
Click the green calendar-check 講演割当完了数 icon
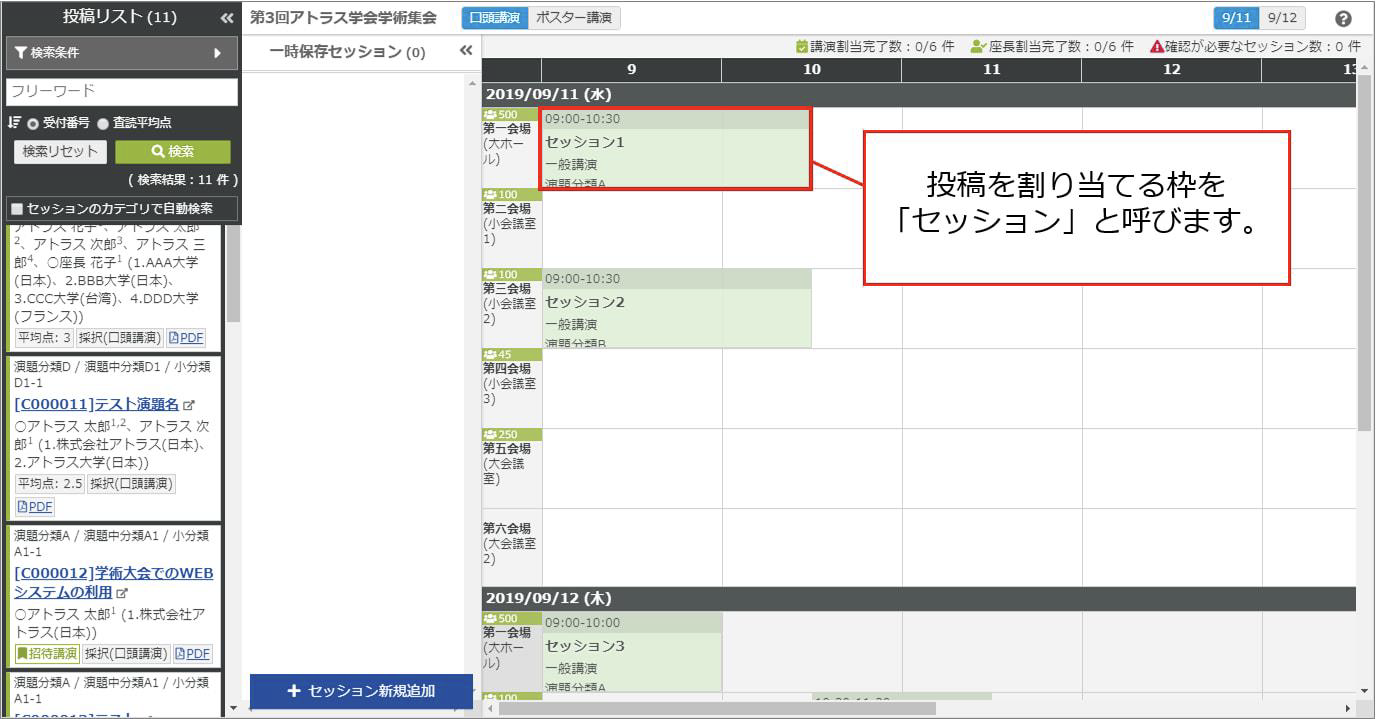pos(802,46)
